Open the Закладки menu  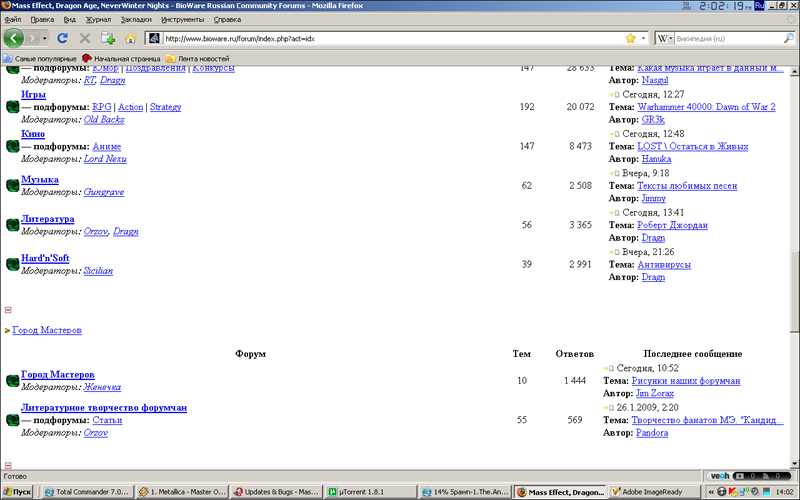(x=136, y=19)
